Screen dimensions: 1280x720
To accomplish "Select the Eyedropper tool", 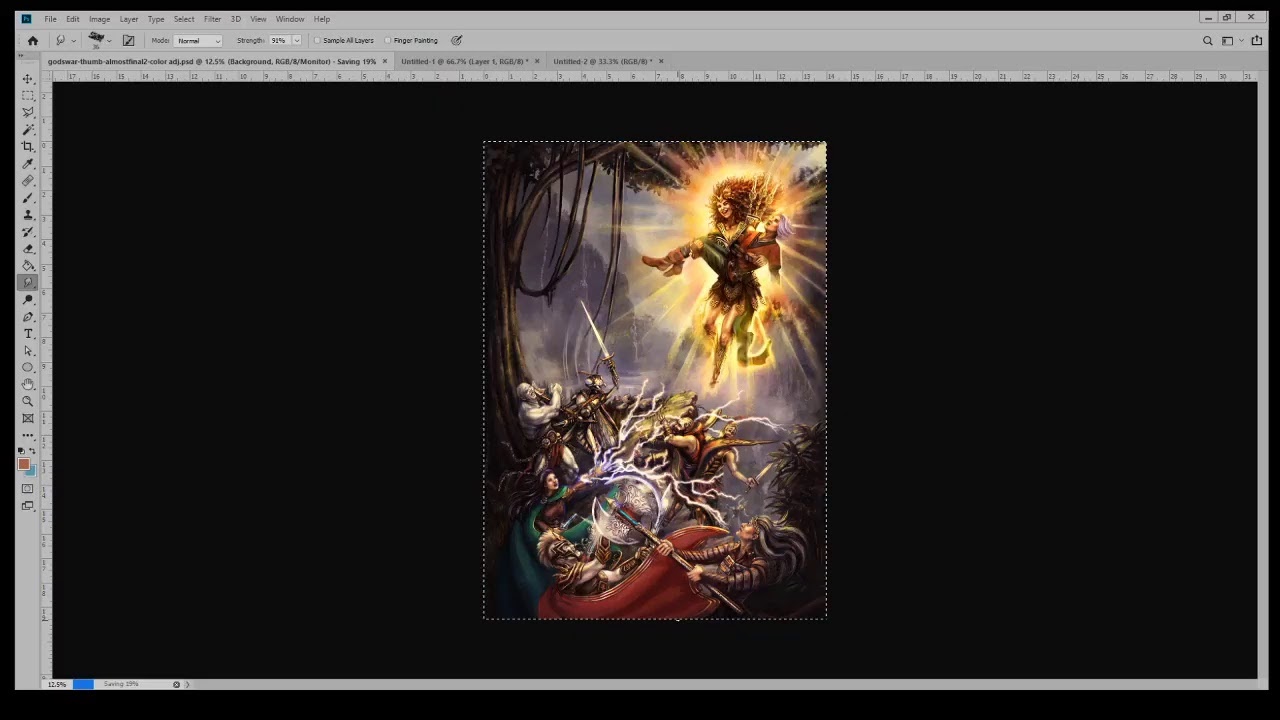I will [28, 163].
